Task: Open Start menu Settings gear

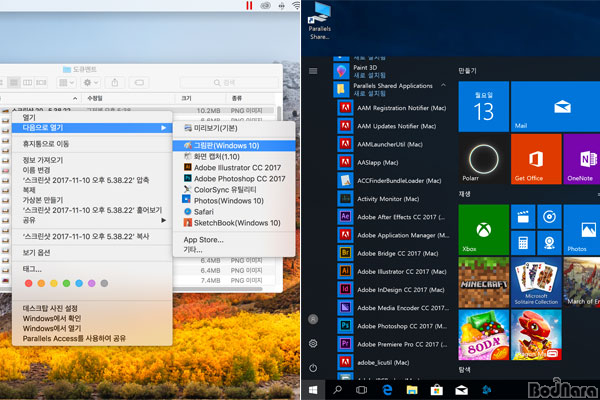Action: (313, 343)
